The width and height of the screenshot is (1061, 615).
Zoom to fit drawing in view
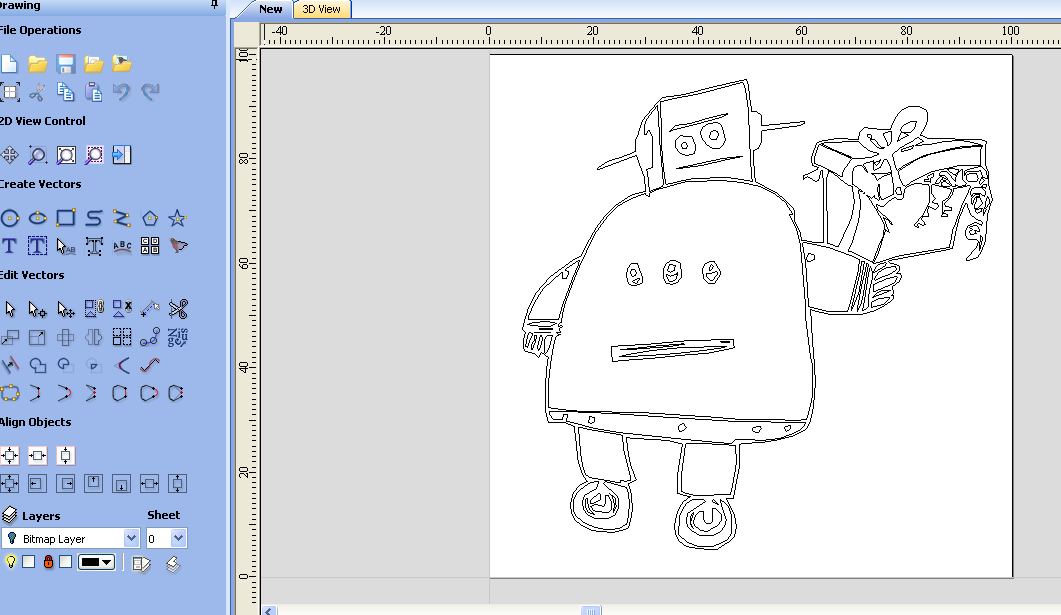66,155
